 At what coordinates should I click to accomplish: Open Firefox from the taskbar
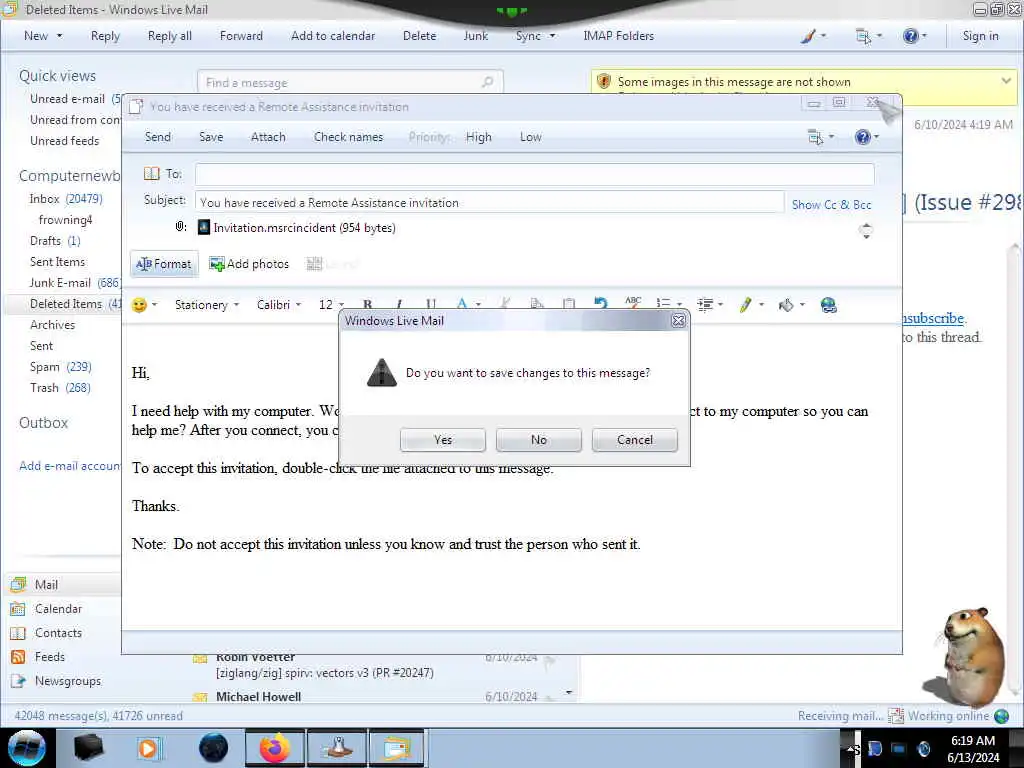274,748
